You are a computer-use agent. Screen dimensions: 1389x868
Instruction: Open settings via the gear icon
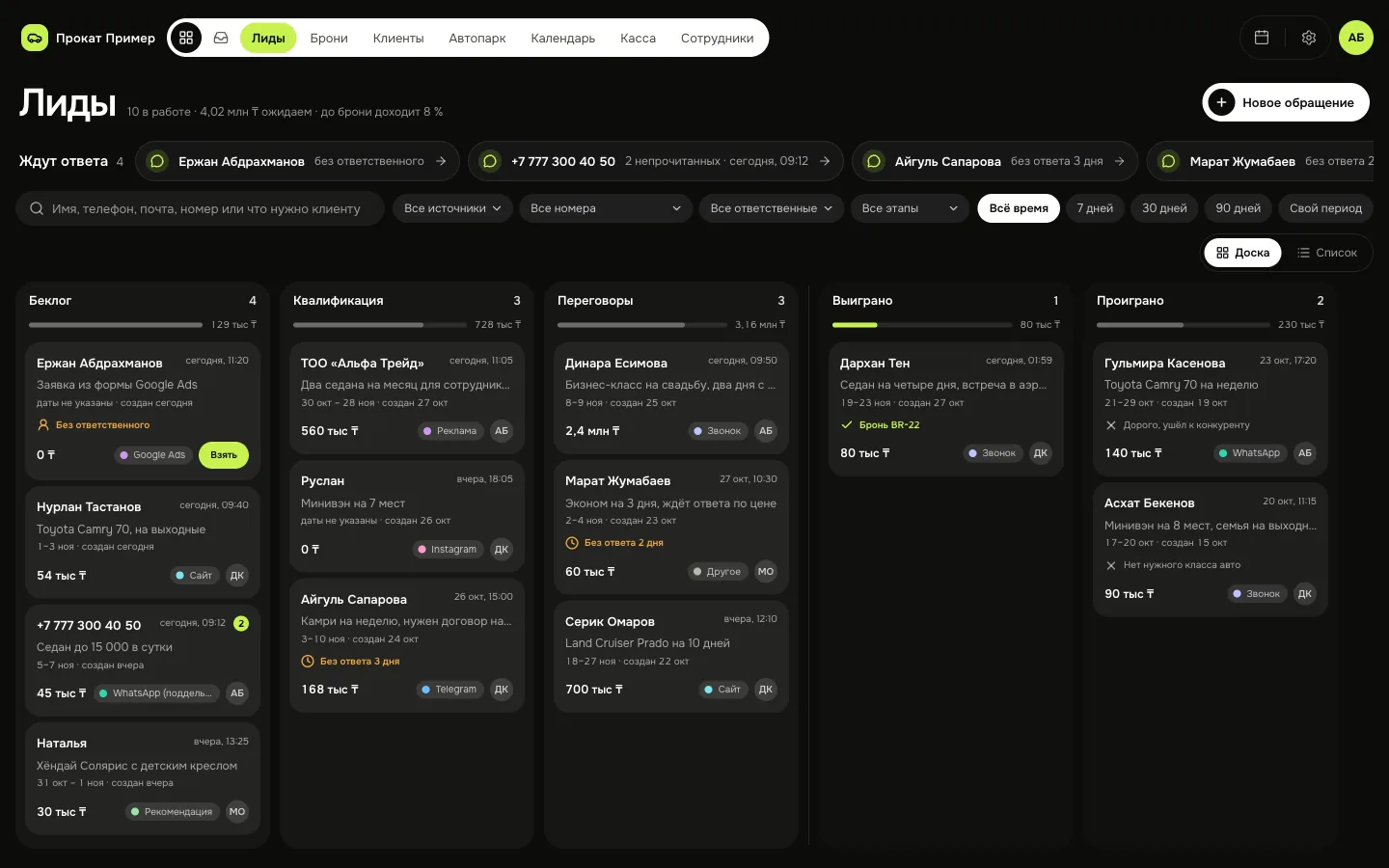click(x=1309, y=38)
